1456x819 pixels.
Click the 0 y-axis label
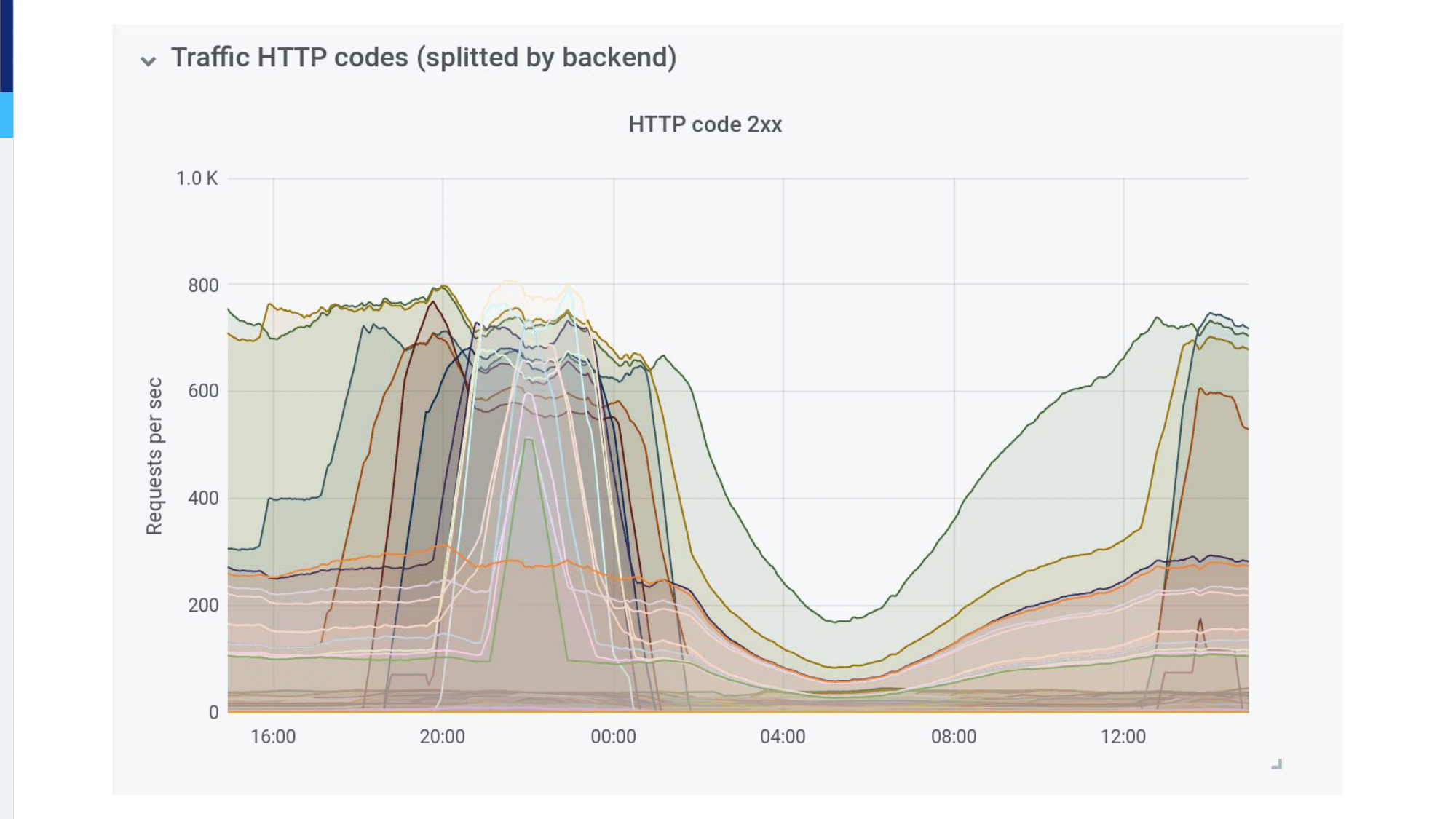pyautogui.click(x=213, y=713)
